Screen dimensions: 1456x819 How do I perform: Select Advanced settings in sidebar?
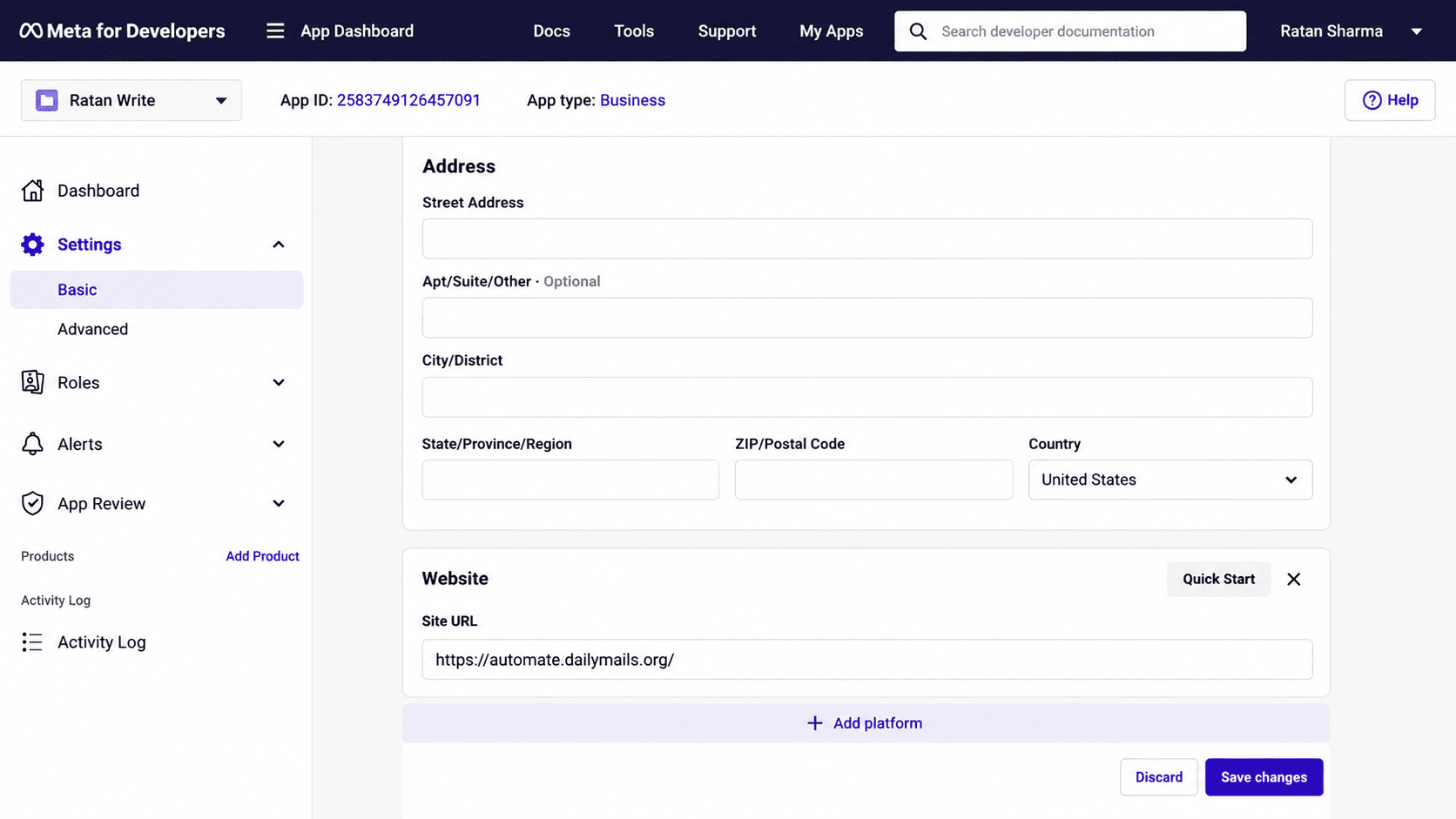click(92, 329)
